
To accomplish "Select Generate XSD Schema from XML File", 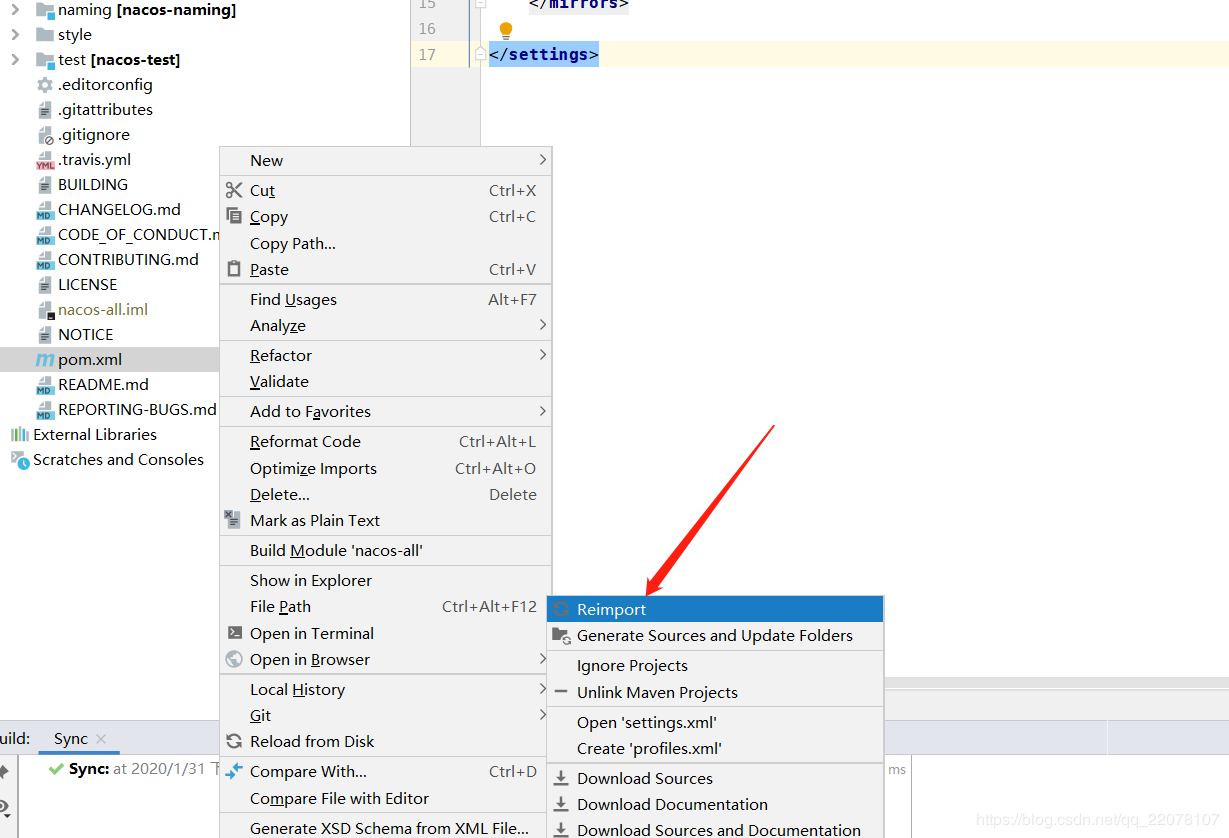I will 385,828.
